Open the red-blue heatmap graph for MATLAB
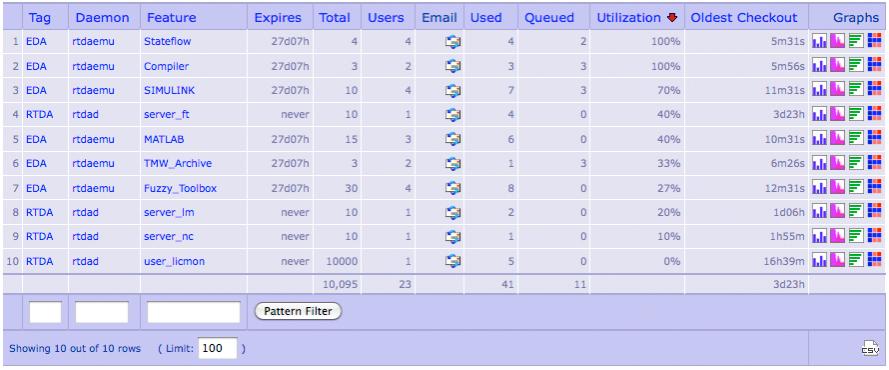The width and height of the screenshot is (889, 370). tap(874, 139)
